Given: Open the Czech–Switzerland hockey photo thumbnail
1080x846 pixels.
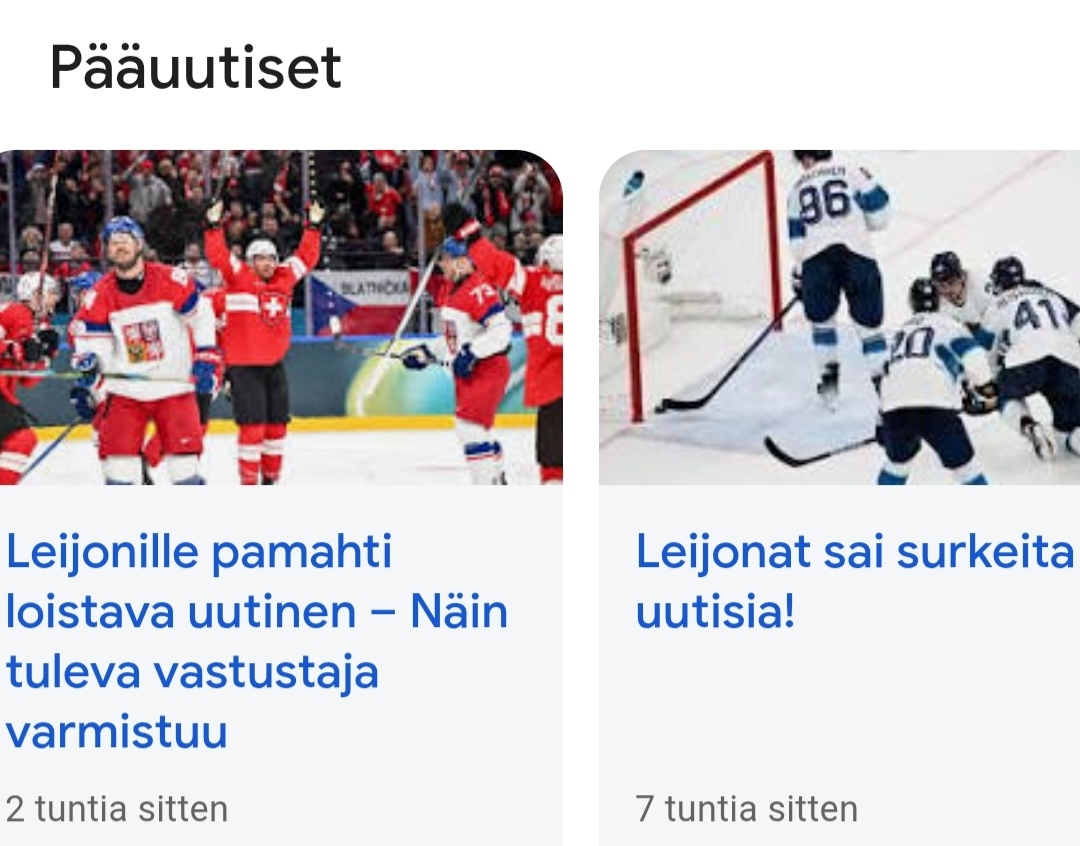Looking at the screenshot, I should (x=280, y=317).
